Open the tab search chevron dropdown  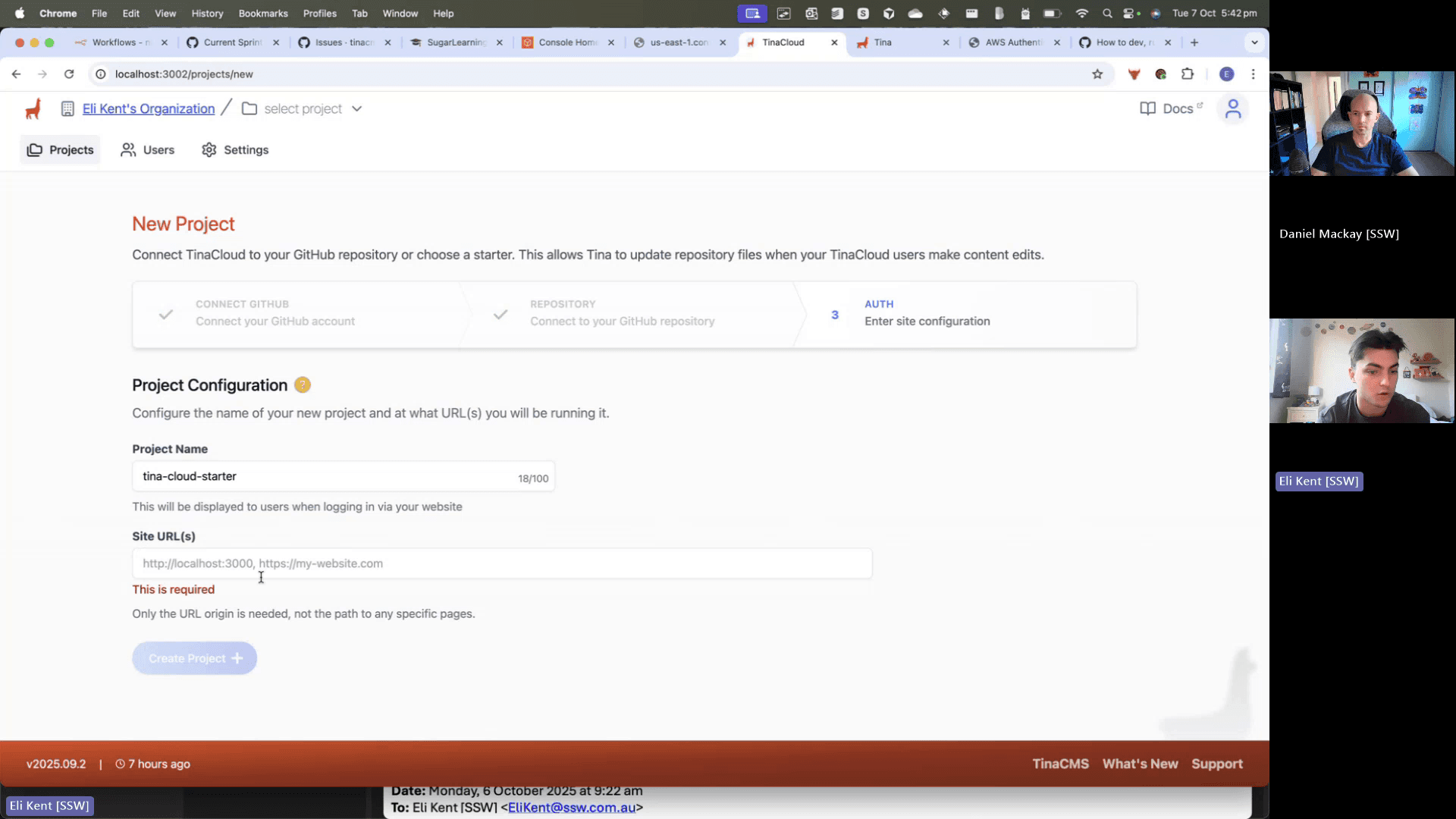point(1254,42)
